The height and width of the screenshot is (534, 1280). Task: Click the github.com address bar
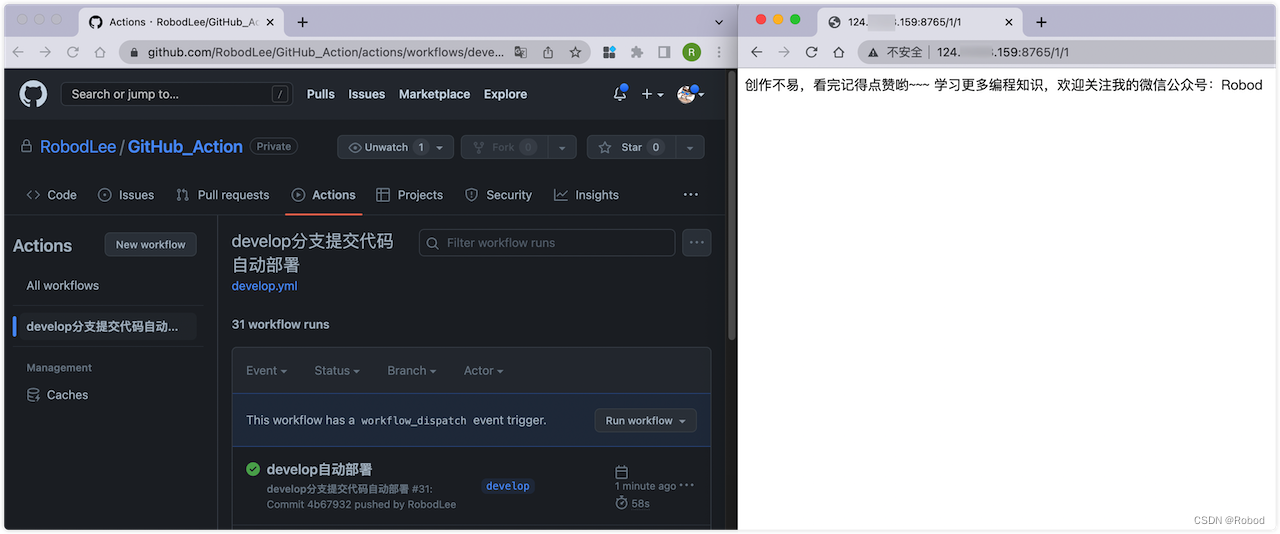coord(325,52)
